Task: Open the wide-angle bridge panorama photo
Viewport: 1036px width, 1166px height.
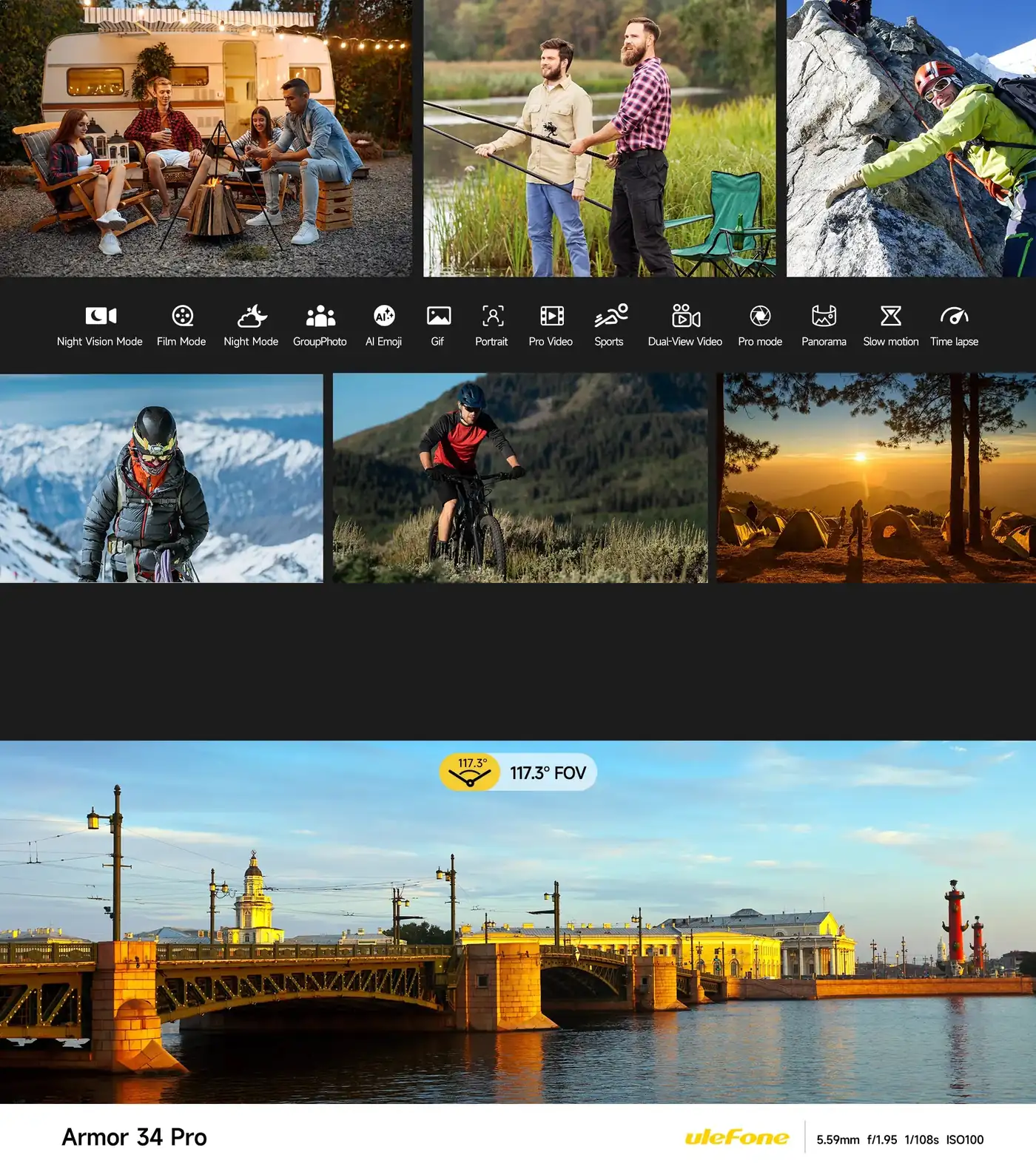Action: pyautogui.click(x=518, y=922)
